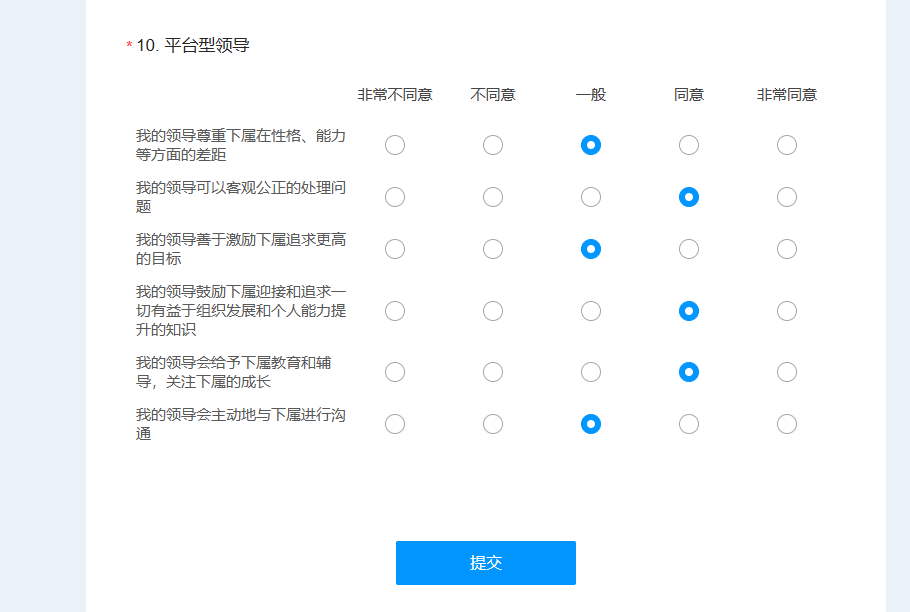The image size is (910, 612).
Task: Click the 提交 submit button
Action: click(x=485, y=562)
